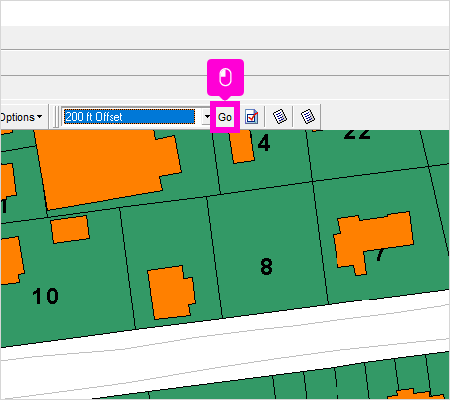Image resolution: width=450 pixels, height=400 pixels.
Task: Select parcel number 10 on the map
Action: point(46,296)
